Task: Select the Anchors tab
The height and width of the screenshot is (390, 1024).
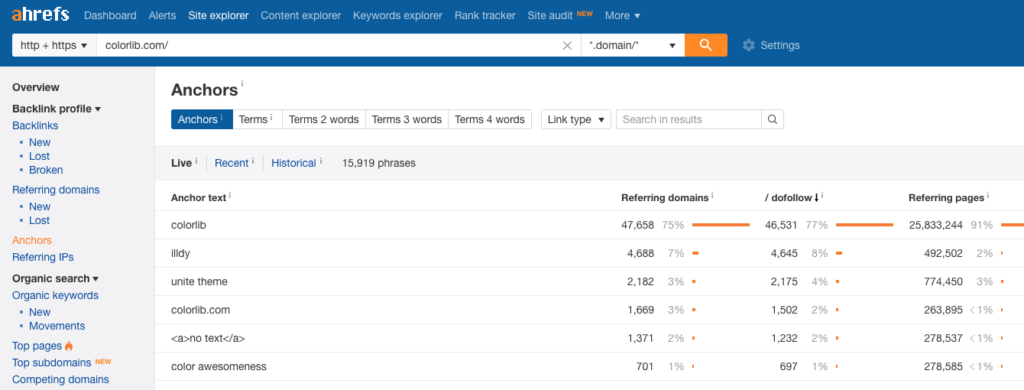Action: tap(202, 120)
